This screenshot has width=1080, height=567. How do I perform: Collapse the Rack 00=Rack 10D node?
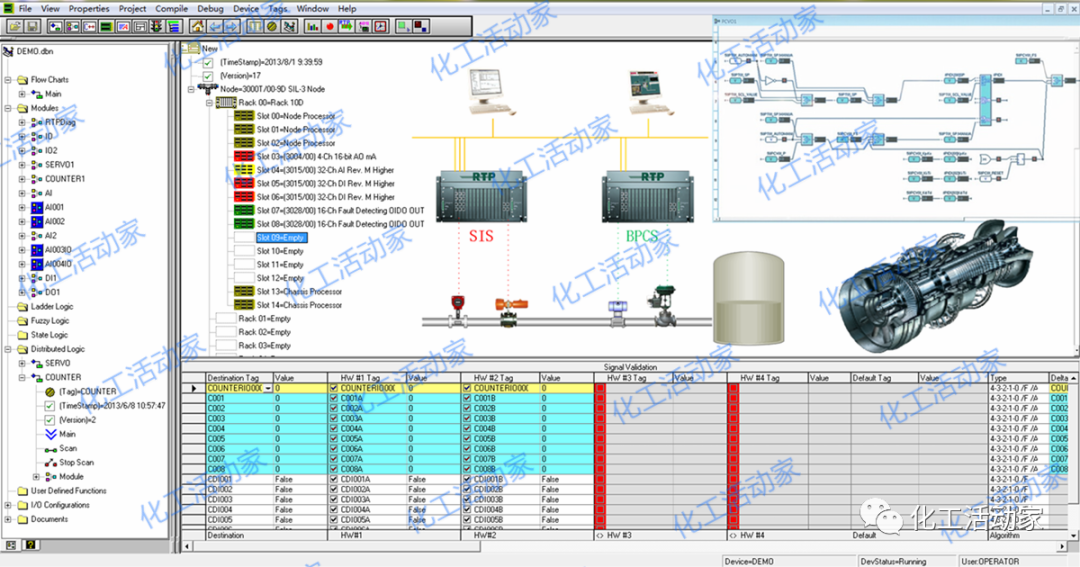pyautogui.click(x=209, y=103)
